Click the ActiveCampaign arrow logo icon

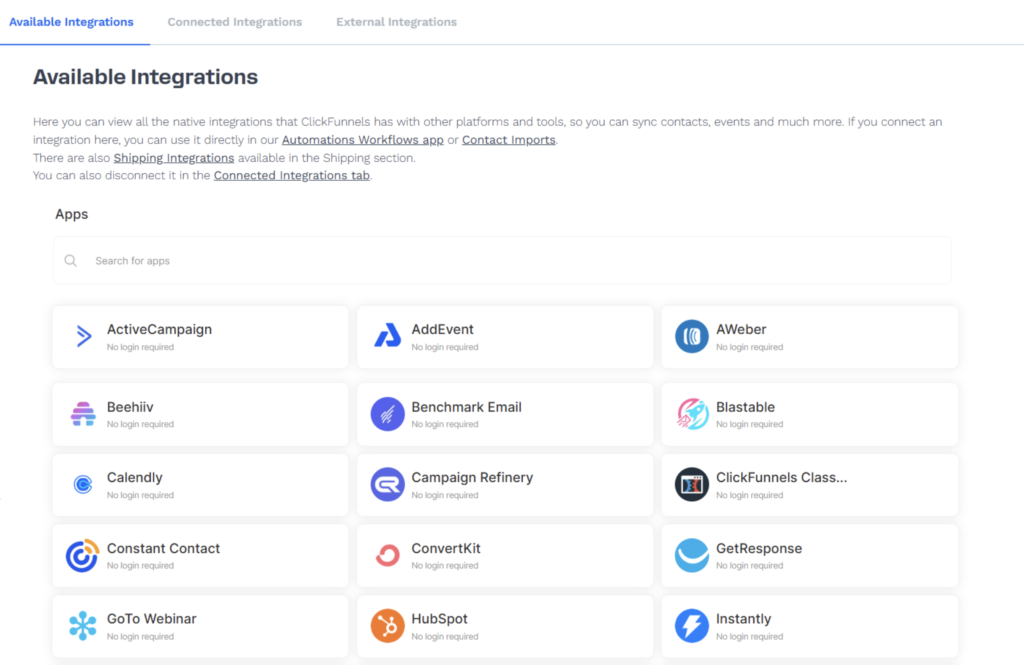84,336
